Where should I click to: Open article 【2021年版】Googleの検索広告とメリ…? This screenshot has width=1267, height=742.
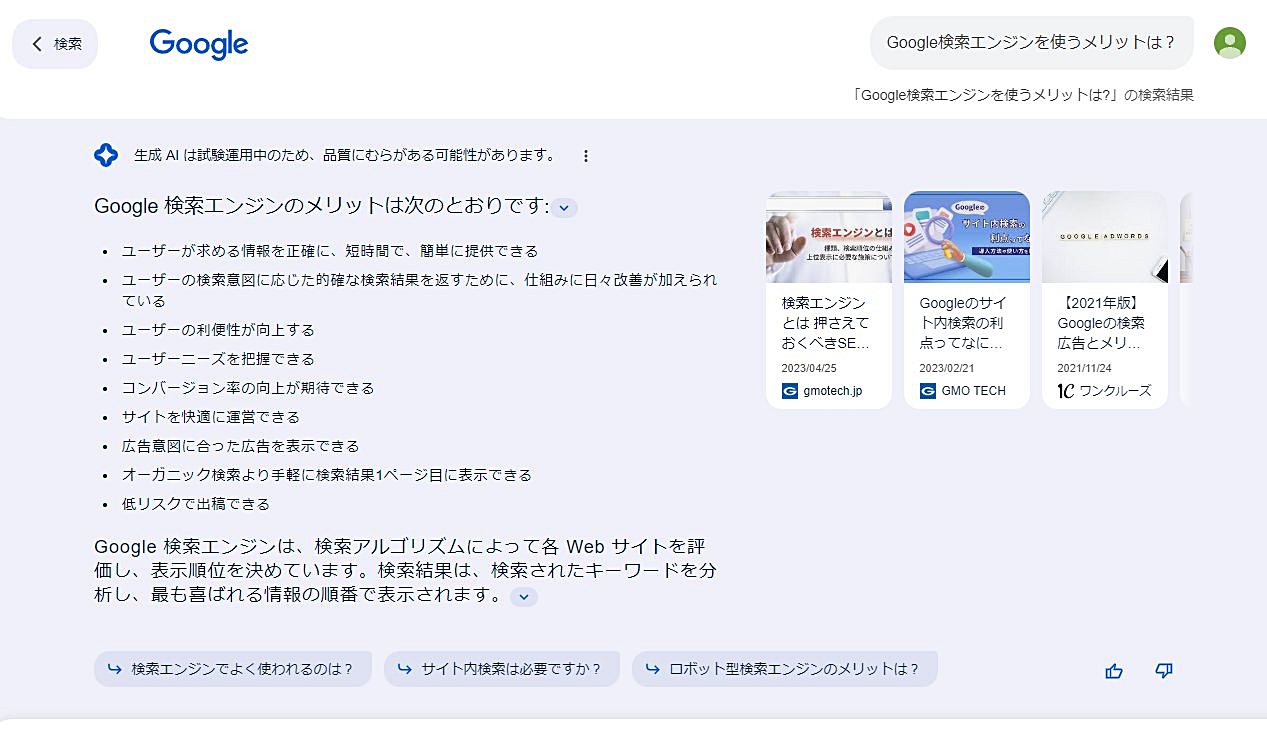tap(1101, 323)
